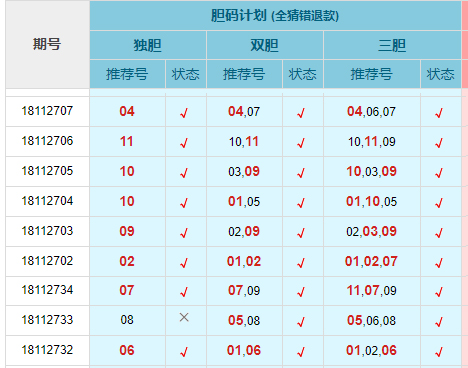Click 独胆 recommended number 08

127,320
